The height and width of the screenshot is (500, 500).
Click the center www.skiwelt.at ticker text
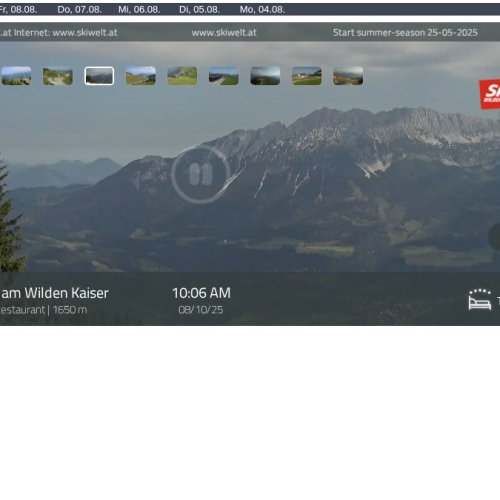[x=224, y=33]
